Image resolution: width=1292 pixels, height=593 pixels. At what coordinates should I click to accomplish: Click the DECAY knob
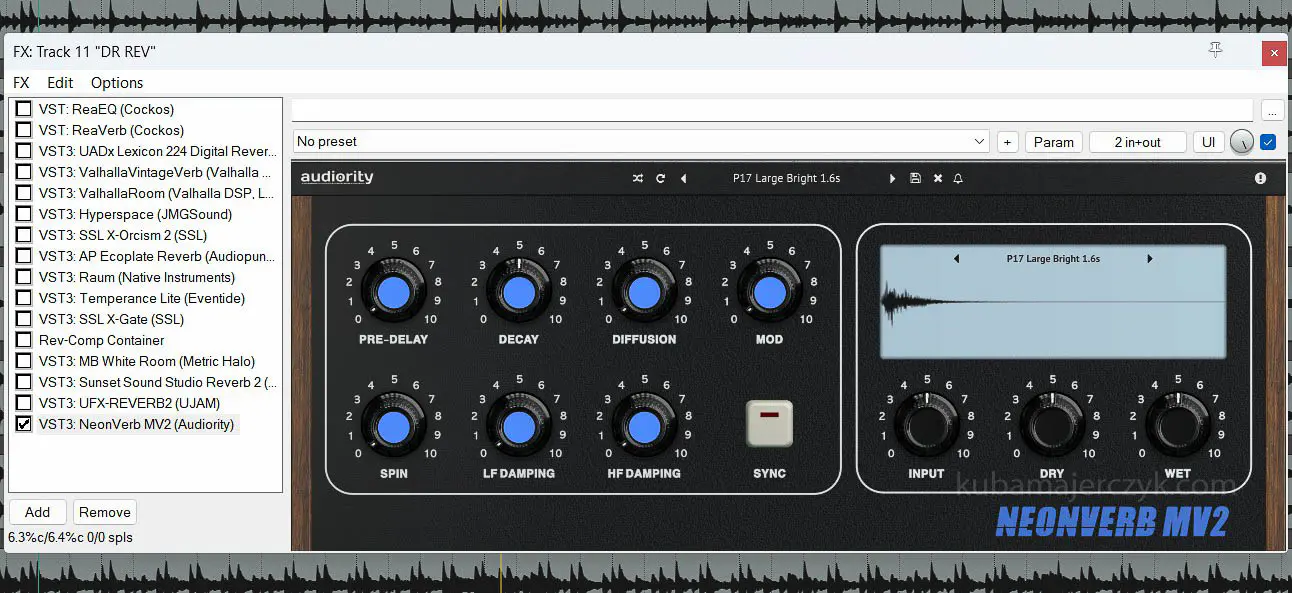518,292
